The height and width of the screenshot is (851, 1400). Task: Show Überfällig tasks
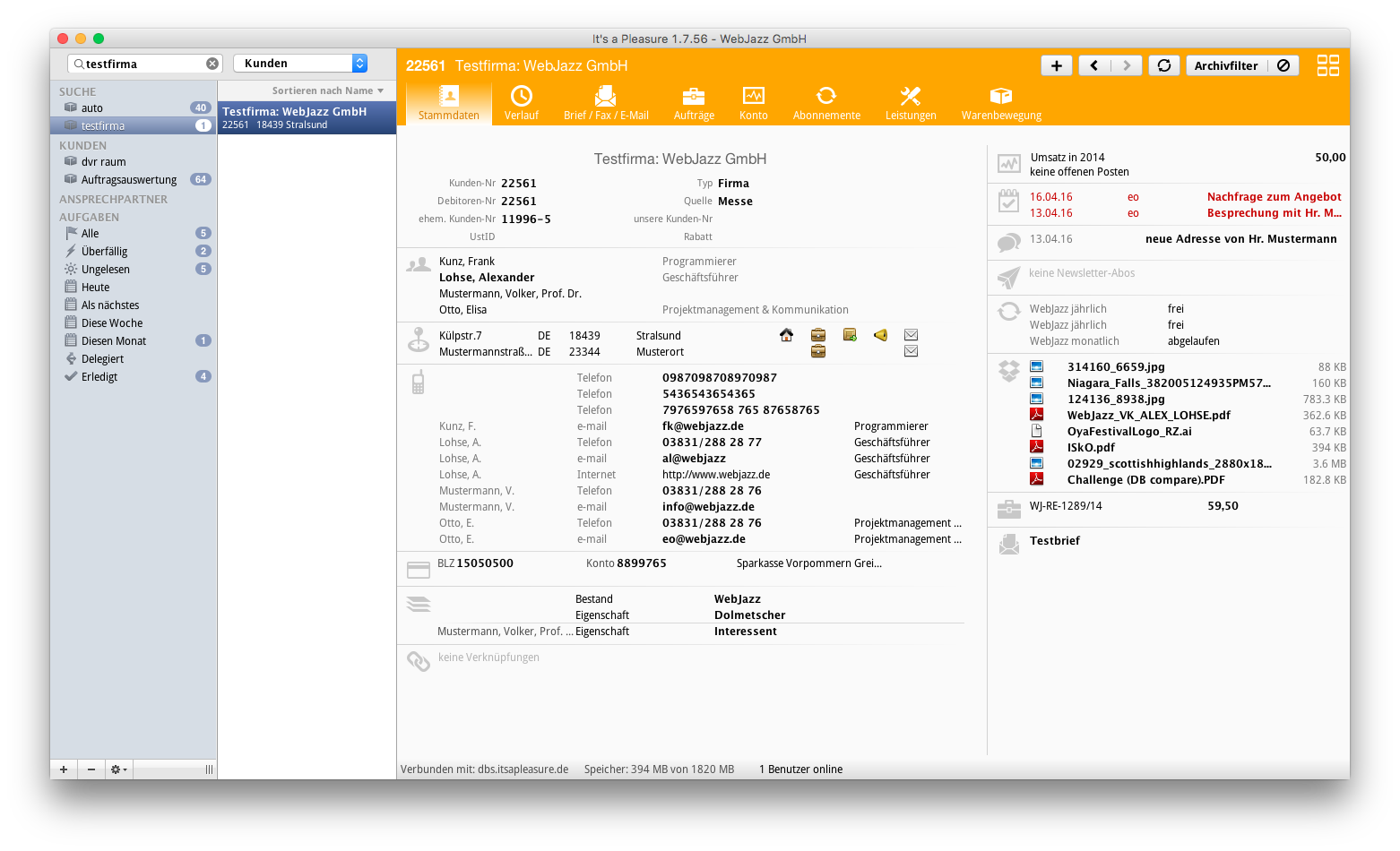[134, 251]
